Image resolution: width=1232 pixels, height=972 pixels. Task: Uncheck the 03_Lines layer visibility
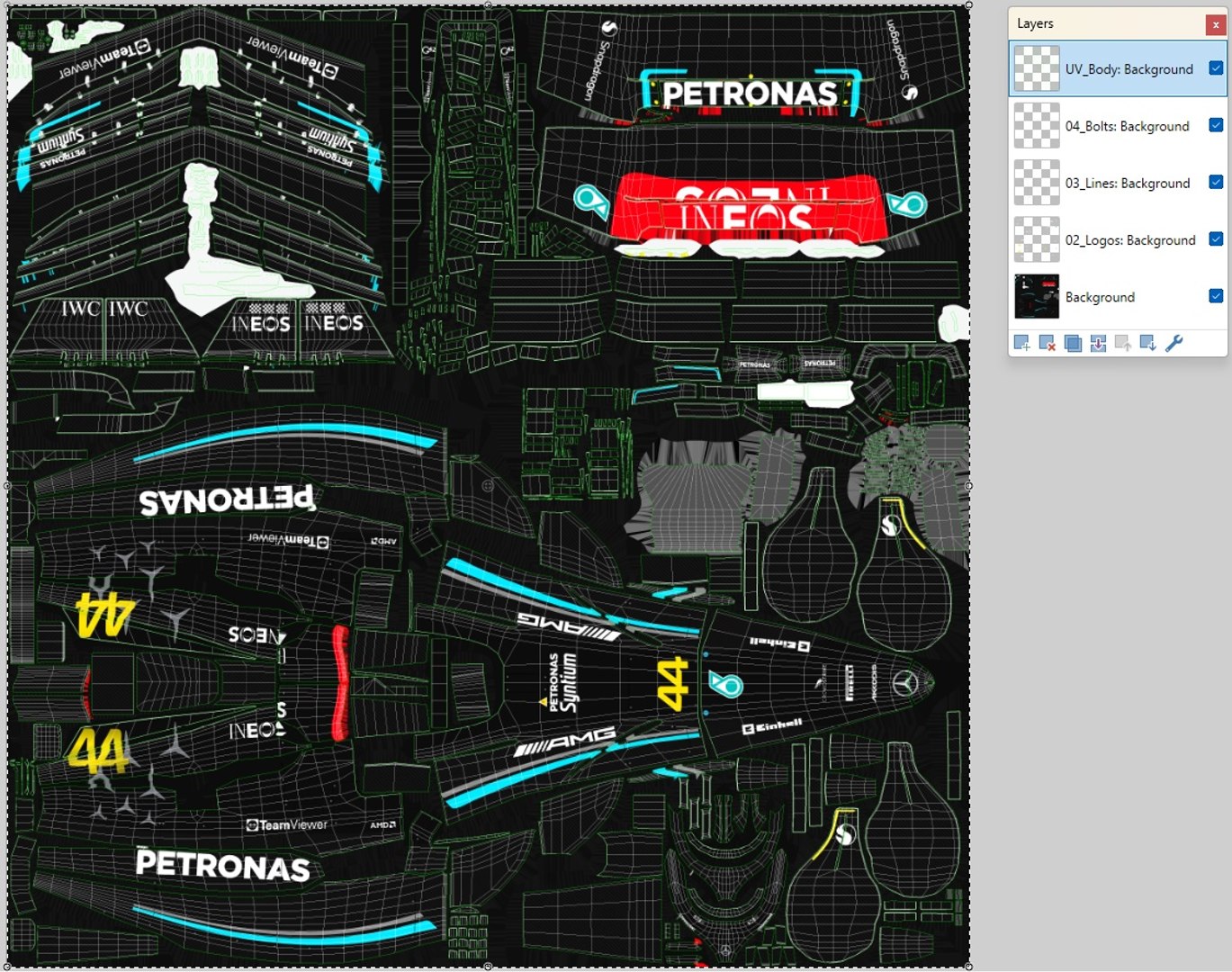click(x=1216, y=182)
